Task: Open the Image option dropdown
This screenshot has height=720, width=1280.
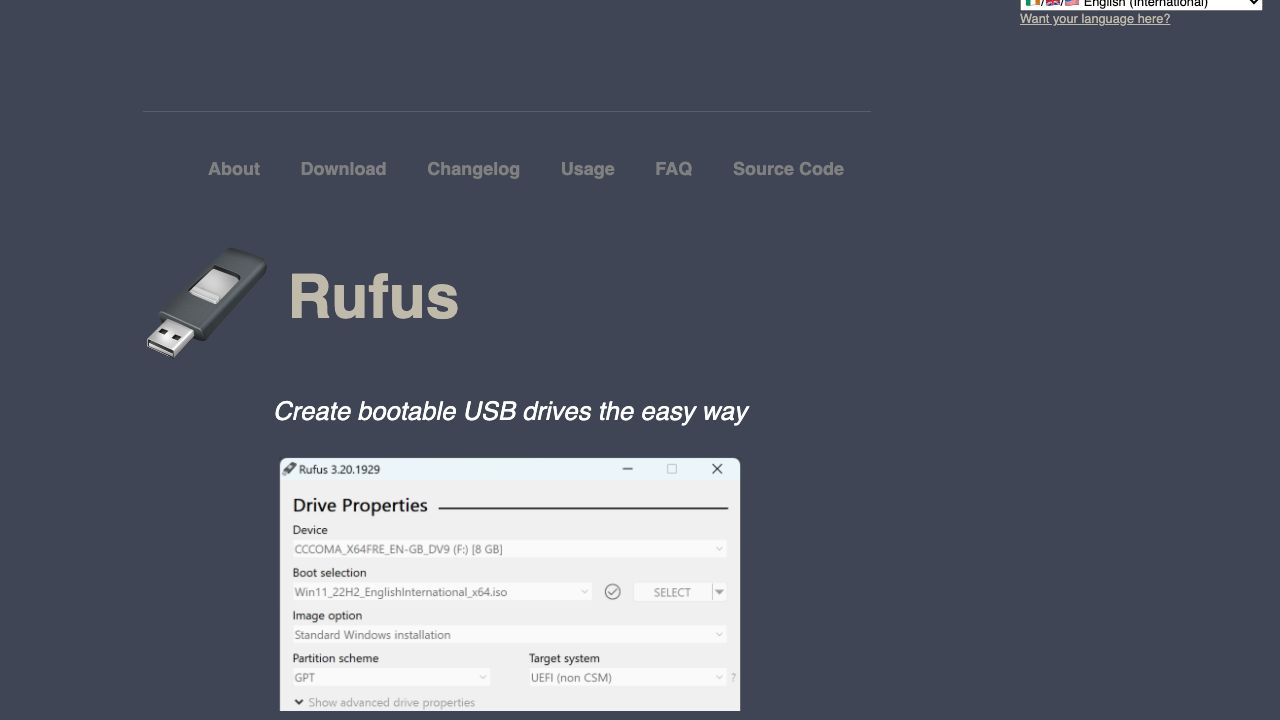Action: [x=509, y=635]
